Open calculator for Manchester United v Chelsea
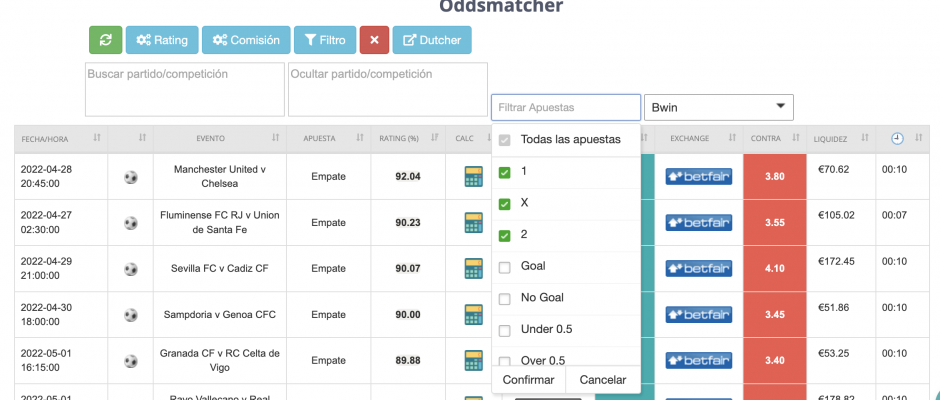 (x=474, y=177)
